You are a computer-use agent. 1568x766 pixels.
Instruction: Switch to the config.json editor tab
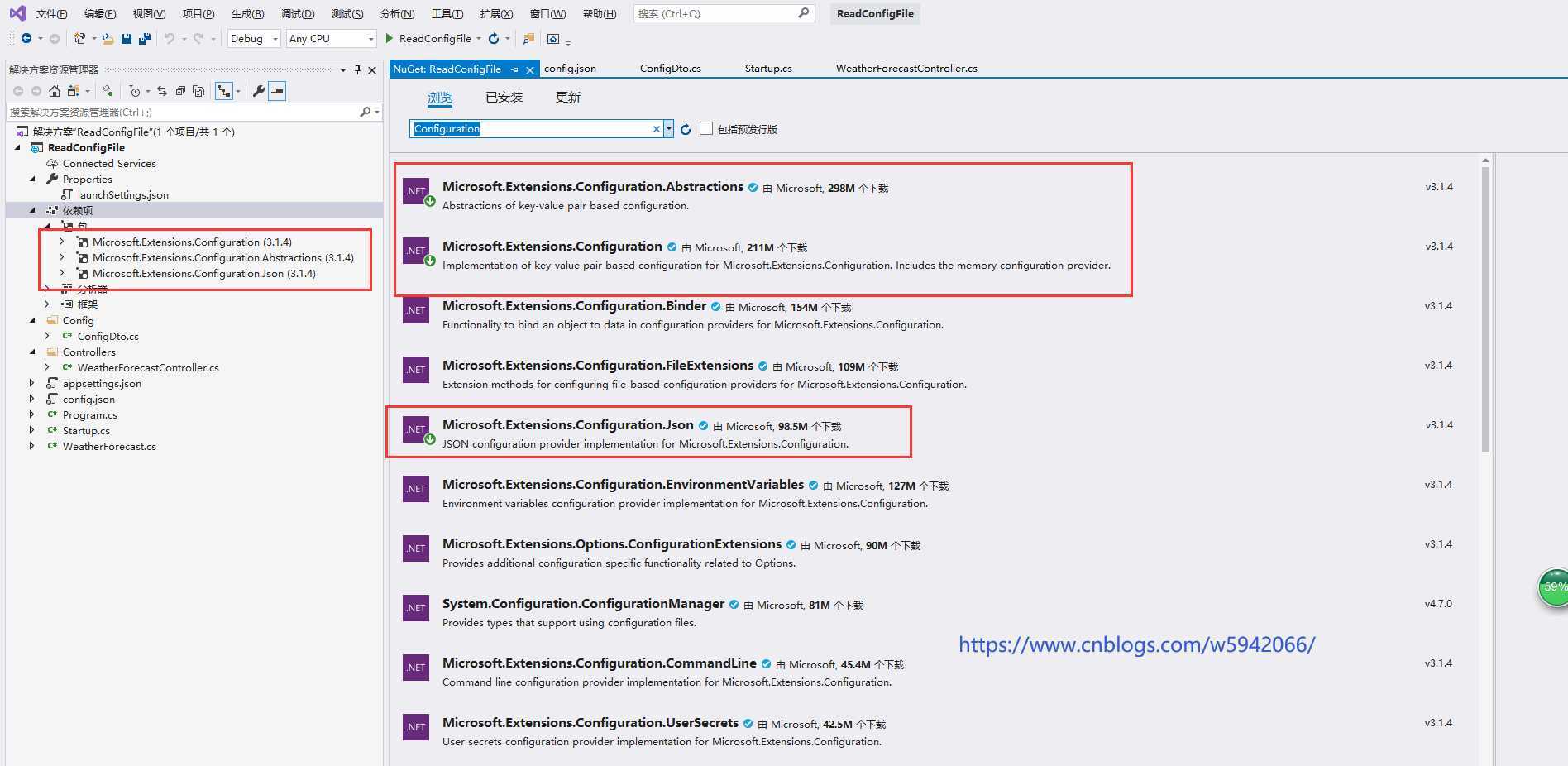(x=570, y=69)
